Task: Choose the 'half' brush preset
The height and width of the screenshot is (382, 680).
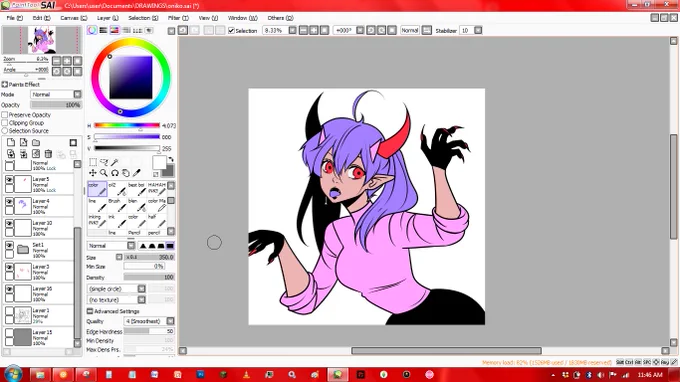Action: click(x=157, y=221)
